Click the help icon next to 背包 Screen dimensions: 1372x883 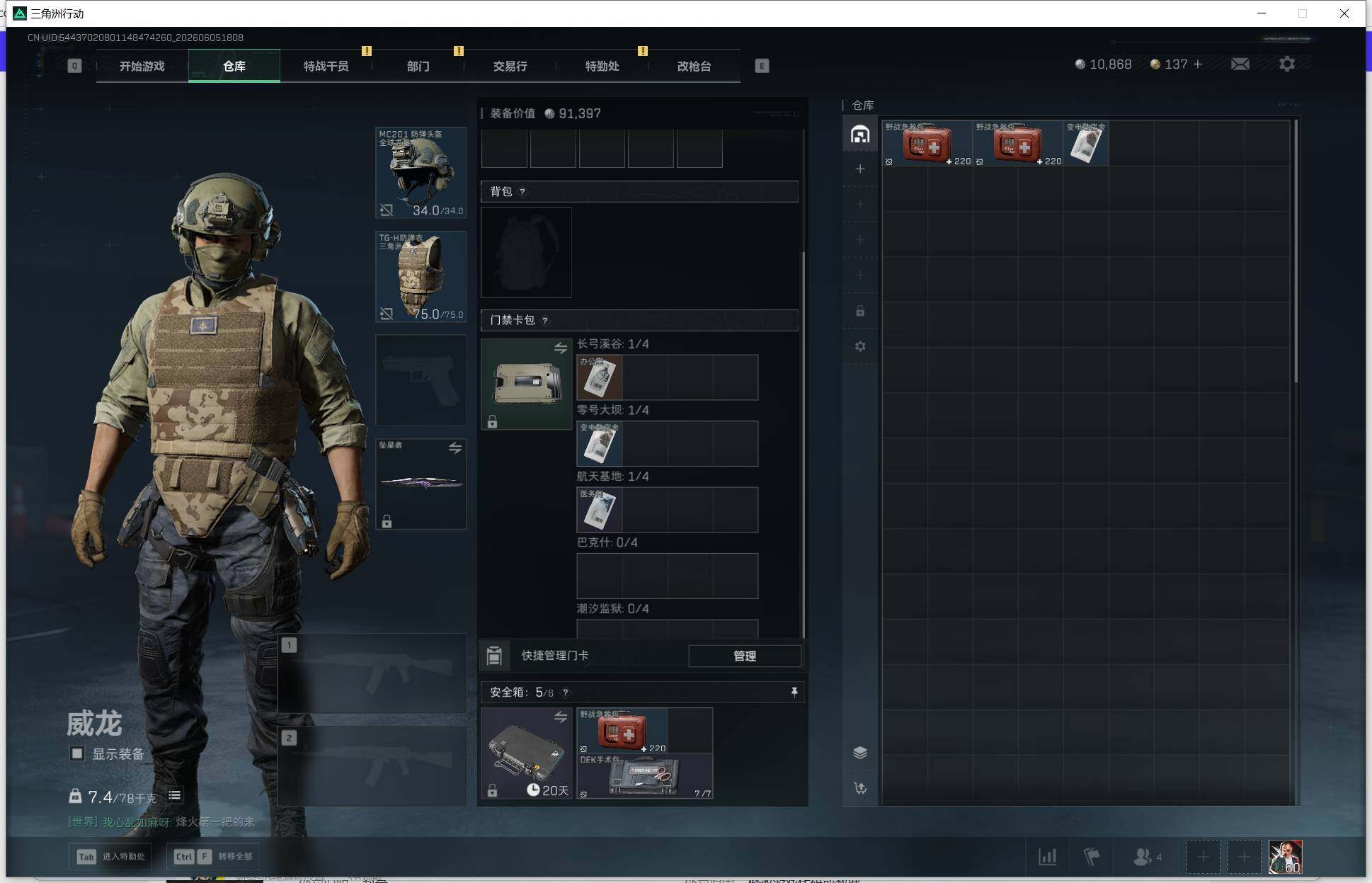pyautogui.click(x=522, y=192)
